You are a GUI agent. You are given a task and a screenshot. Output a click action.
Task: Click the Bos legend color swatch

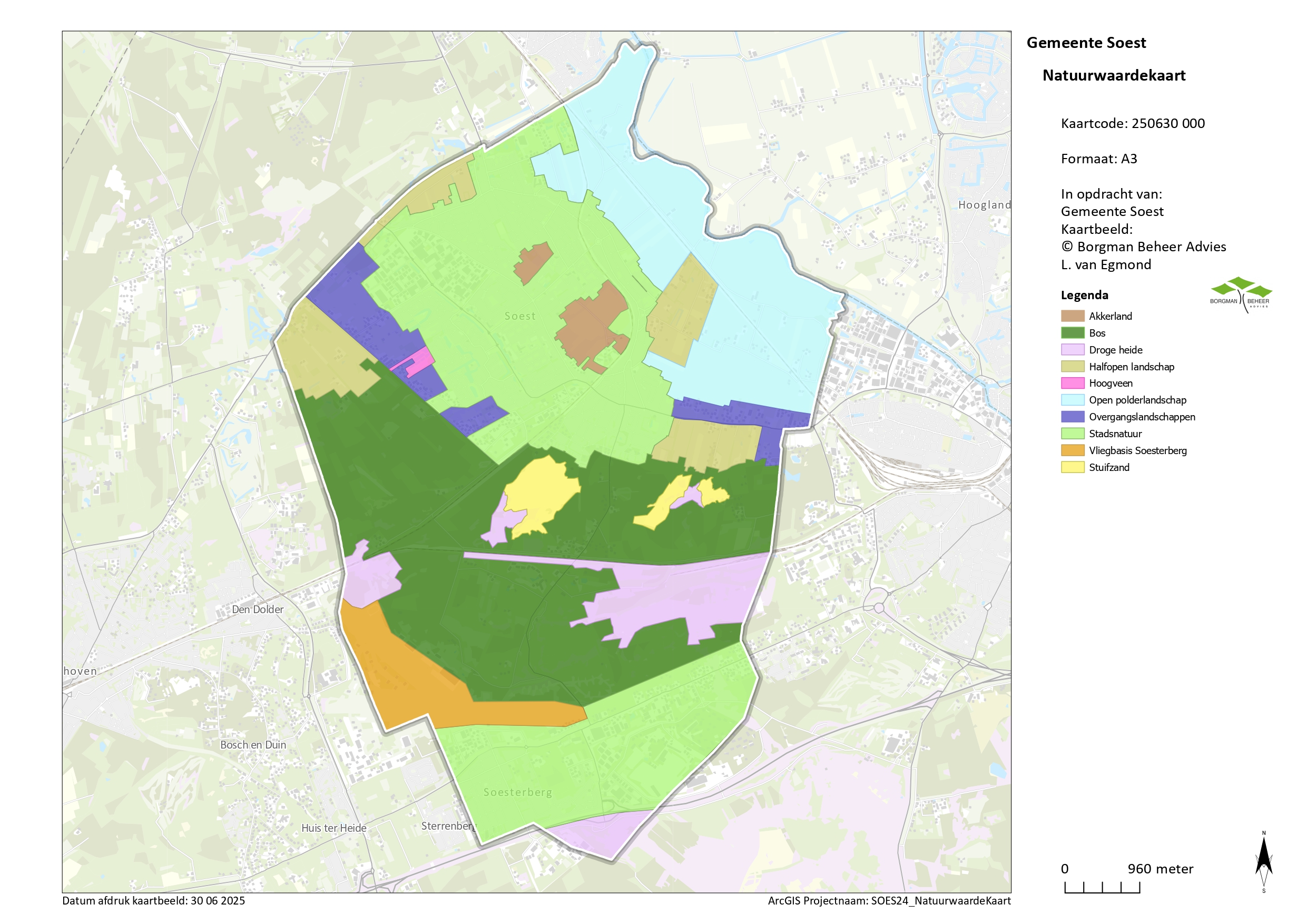point(1072,333)
